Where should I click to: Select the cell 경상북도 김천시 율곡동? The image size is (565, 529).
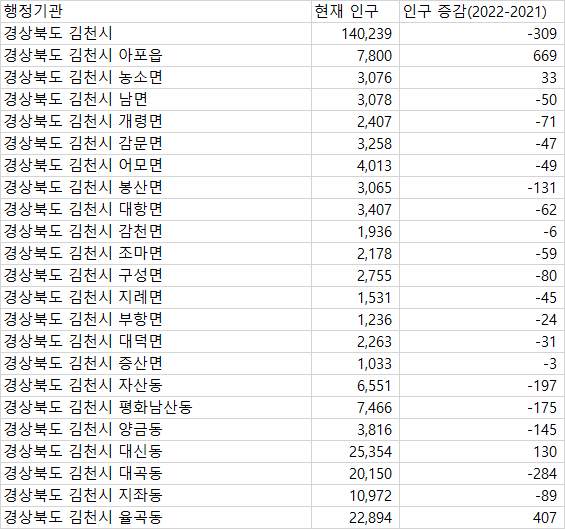point(156,517)
